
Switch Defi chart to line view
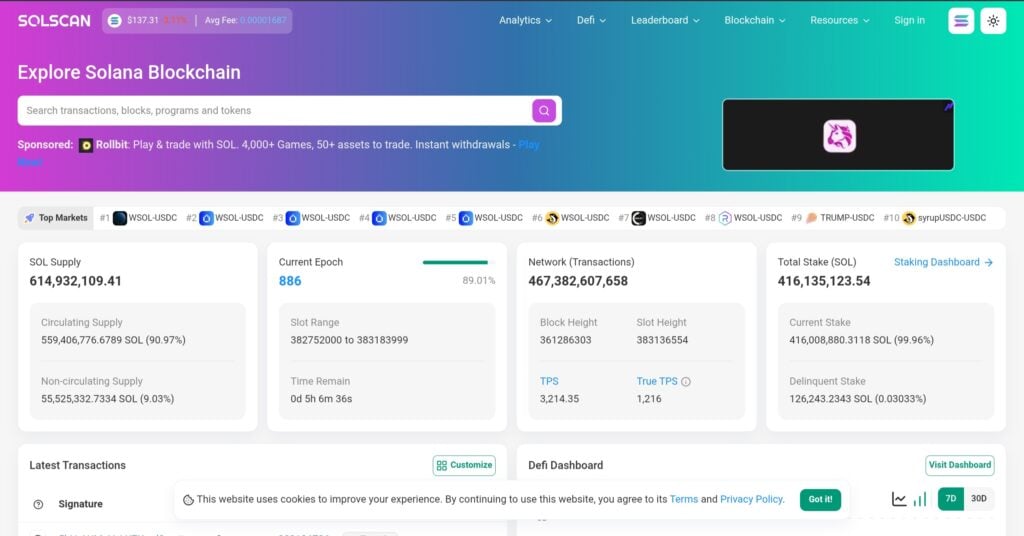899,499
